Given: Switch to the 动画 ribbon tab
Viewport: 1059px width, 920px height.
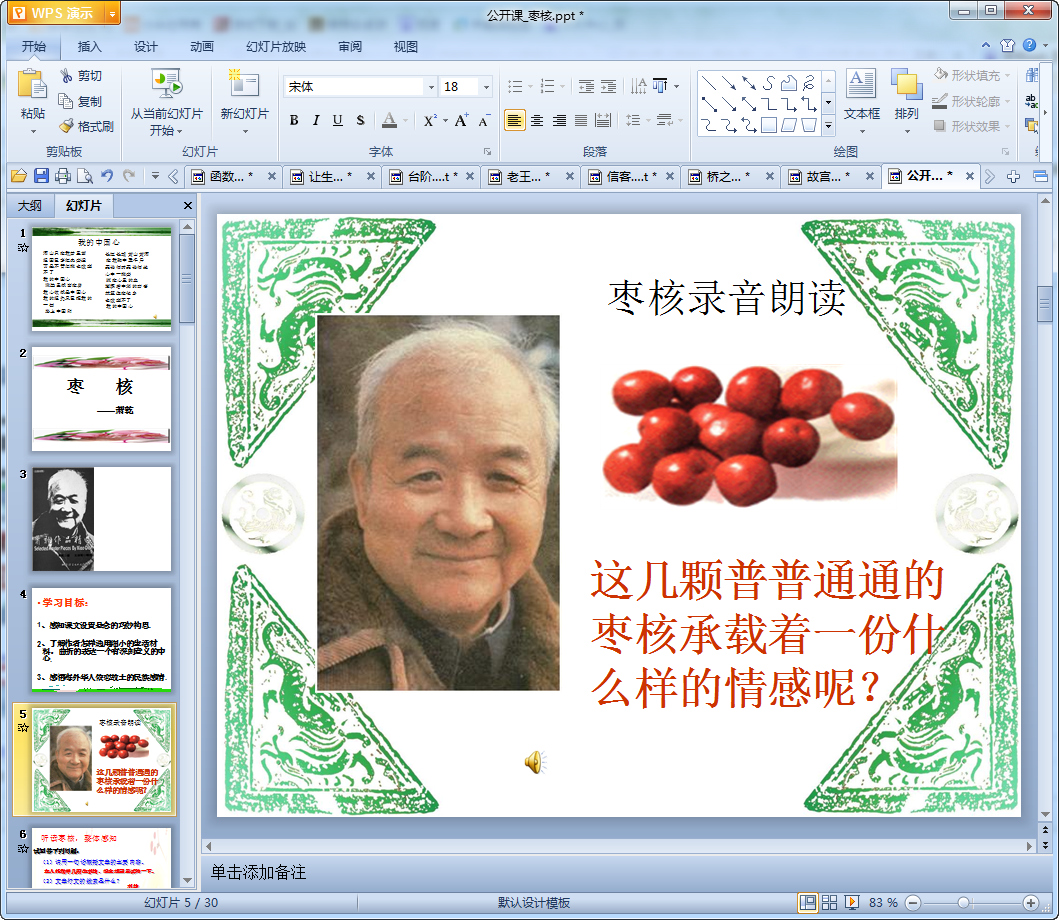Looking at the screenshot, I should (202, 47).
